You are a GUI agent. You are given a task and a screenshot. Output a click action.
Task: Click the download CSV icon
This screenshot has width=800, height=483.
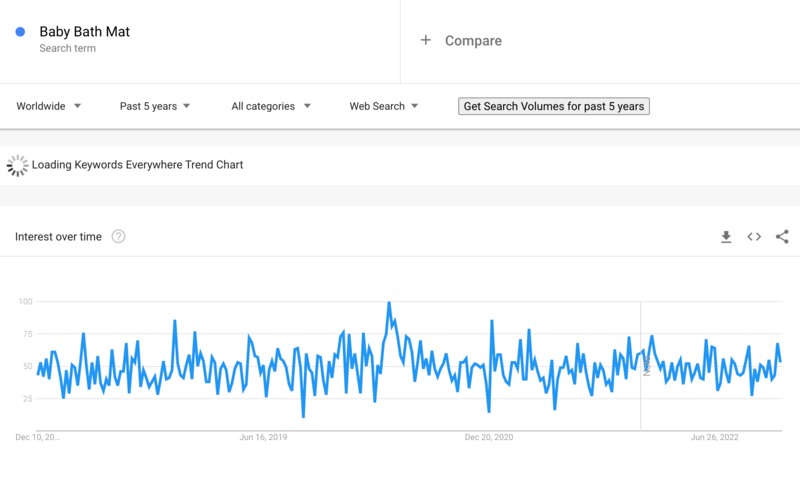[x=726, y=237]
